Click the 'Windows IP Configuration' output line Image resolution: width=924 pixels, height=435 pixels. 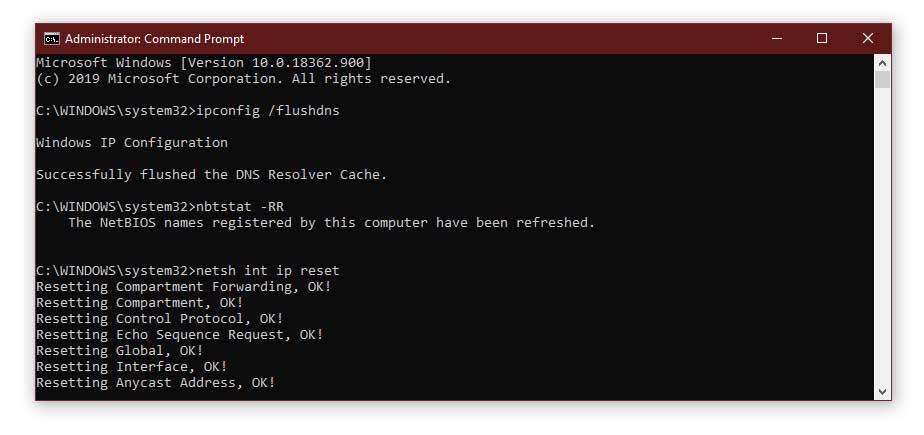(131, 143)
